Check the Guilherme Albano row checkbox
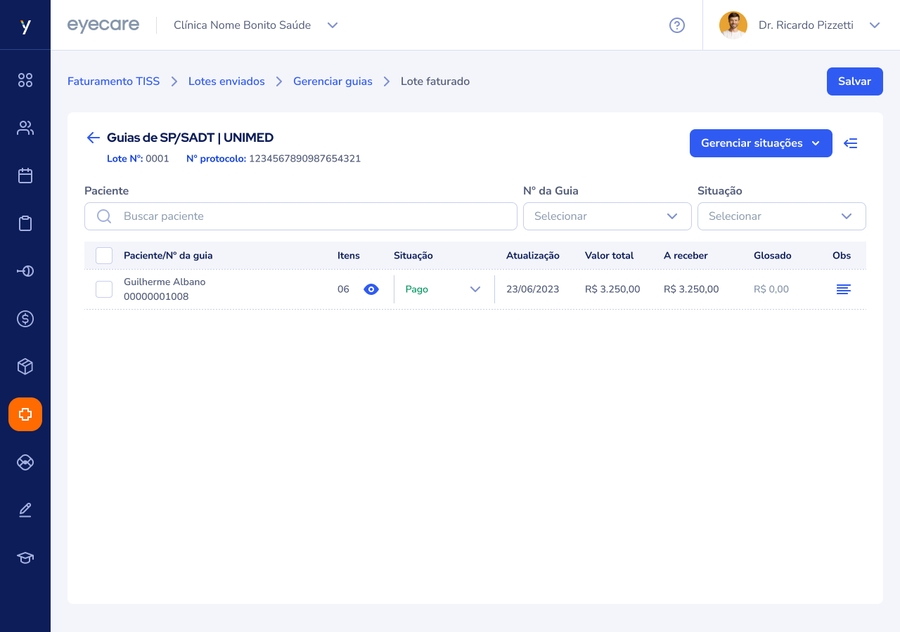The width and height of the screenshot is (900, 632). (104, 289)
